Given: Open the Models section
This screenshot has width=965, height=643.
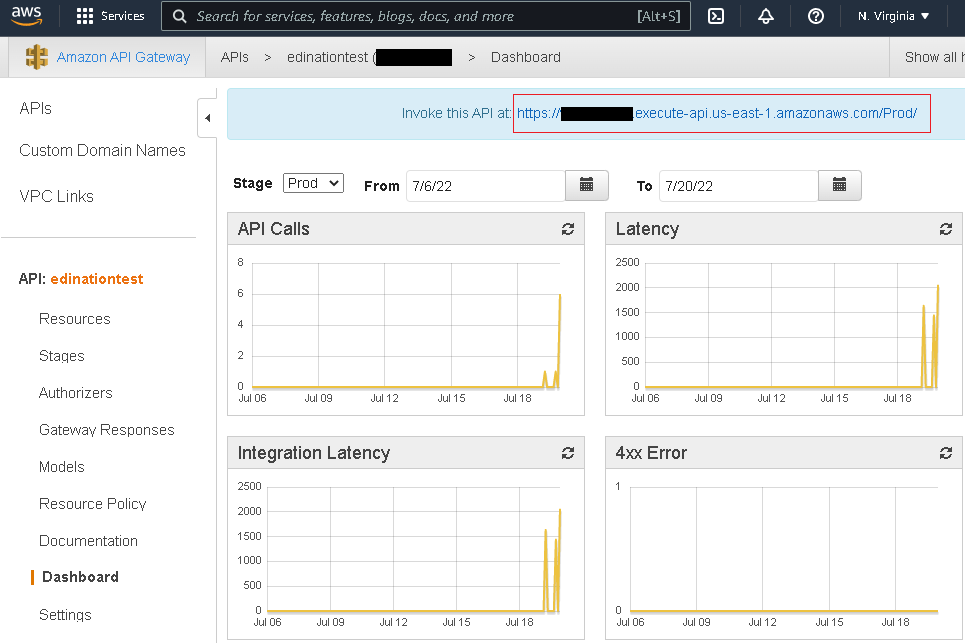Looking at the screenshot, I should click(62, 466).
